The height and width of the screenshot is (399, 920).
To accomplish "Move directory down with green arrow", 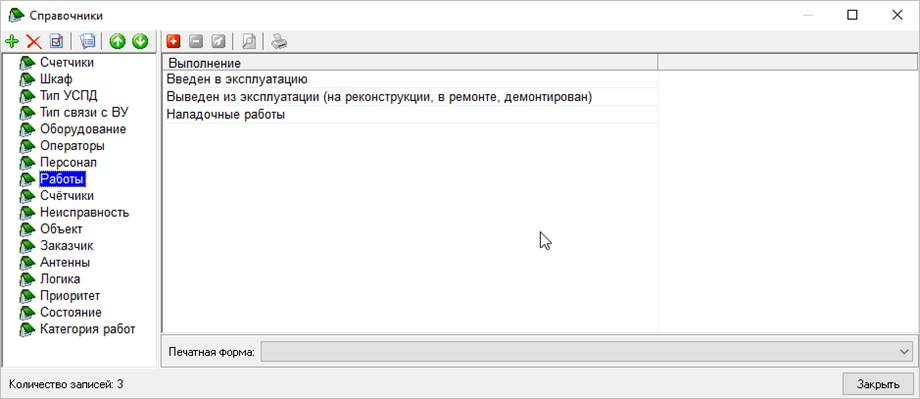I will click(140, 42).
